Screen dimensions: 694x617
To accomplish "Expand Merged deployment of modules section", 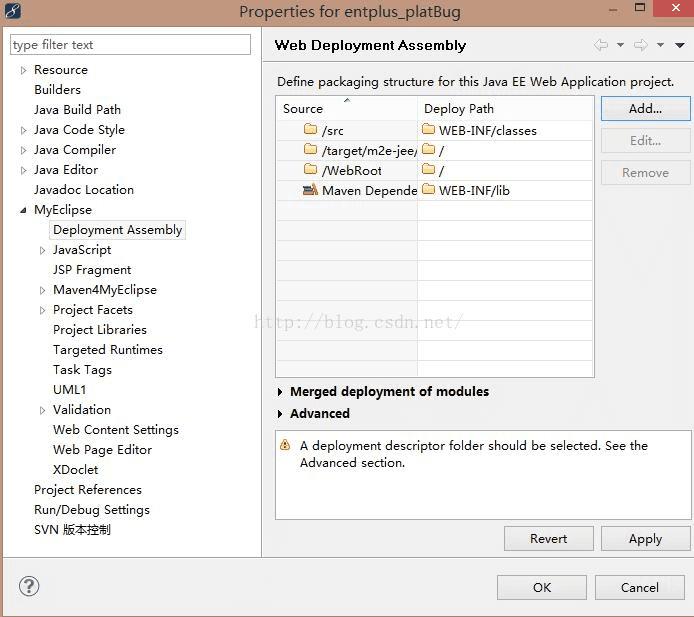I will point(280,392).
